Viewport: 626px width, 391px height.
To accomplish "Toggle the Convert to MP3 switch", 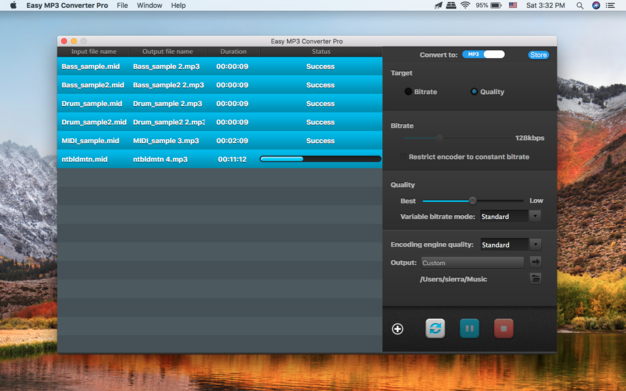I will coord(483,54).
